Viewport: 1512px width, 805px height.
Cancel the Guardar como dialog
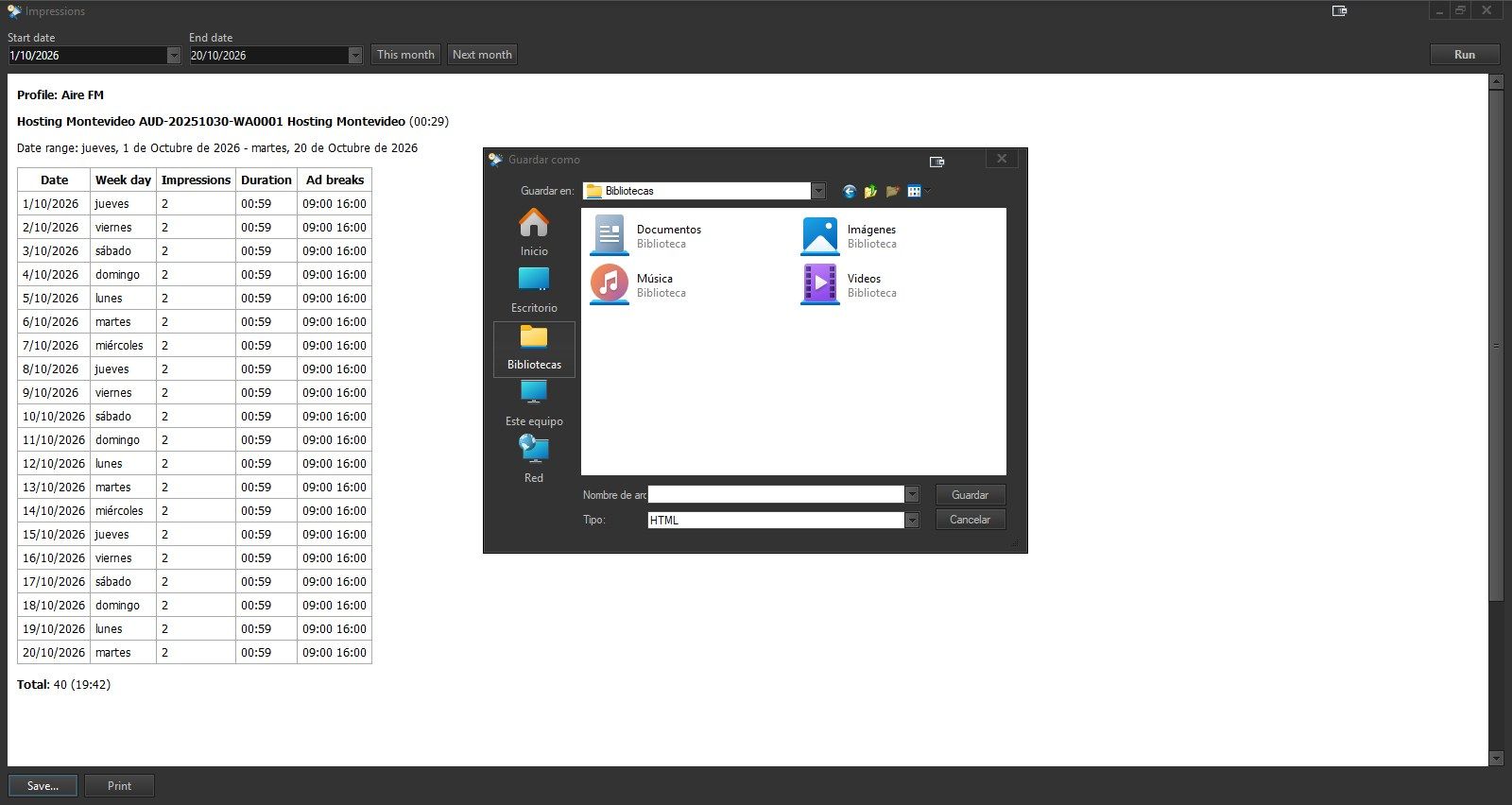(971, 520)
